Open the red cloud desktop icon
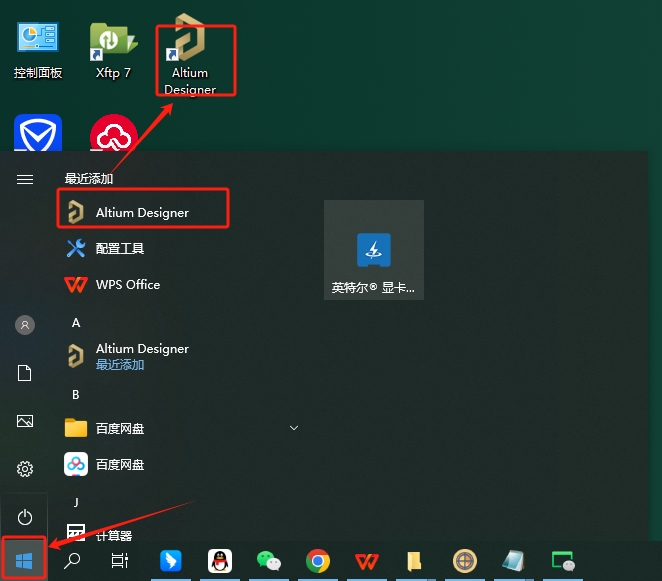This screenshot has width=662, height=581. pos(114,133)
